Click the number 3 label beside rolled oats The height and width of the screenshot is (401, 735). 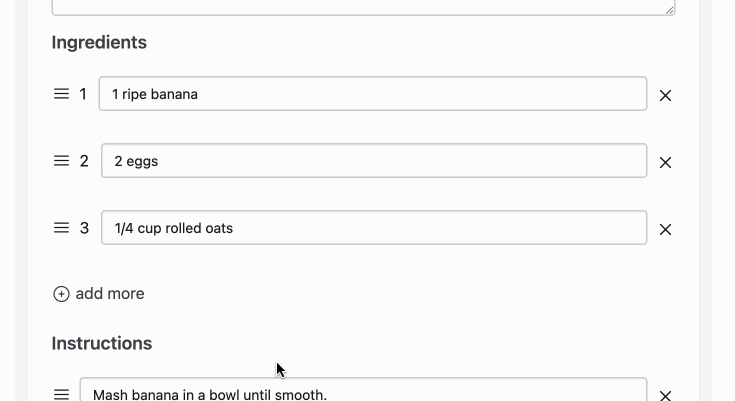pos(84,228)
